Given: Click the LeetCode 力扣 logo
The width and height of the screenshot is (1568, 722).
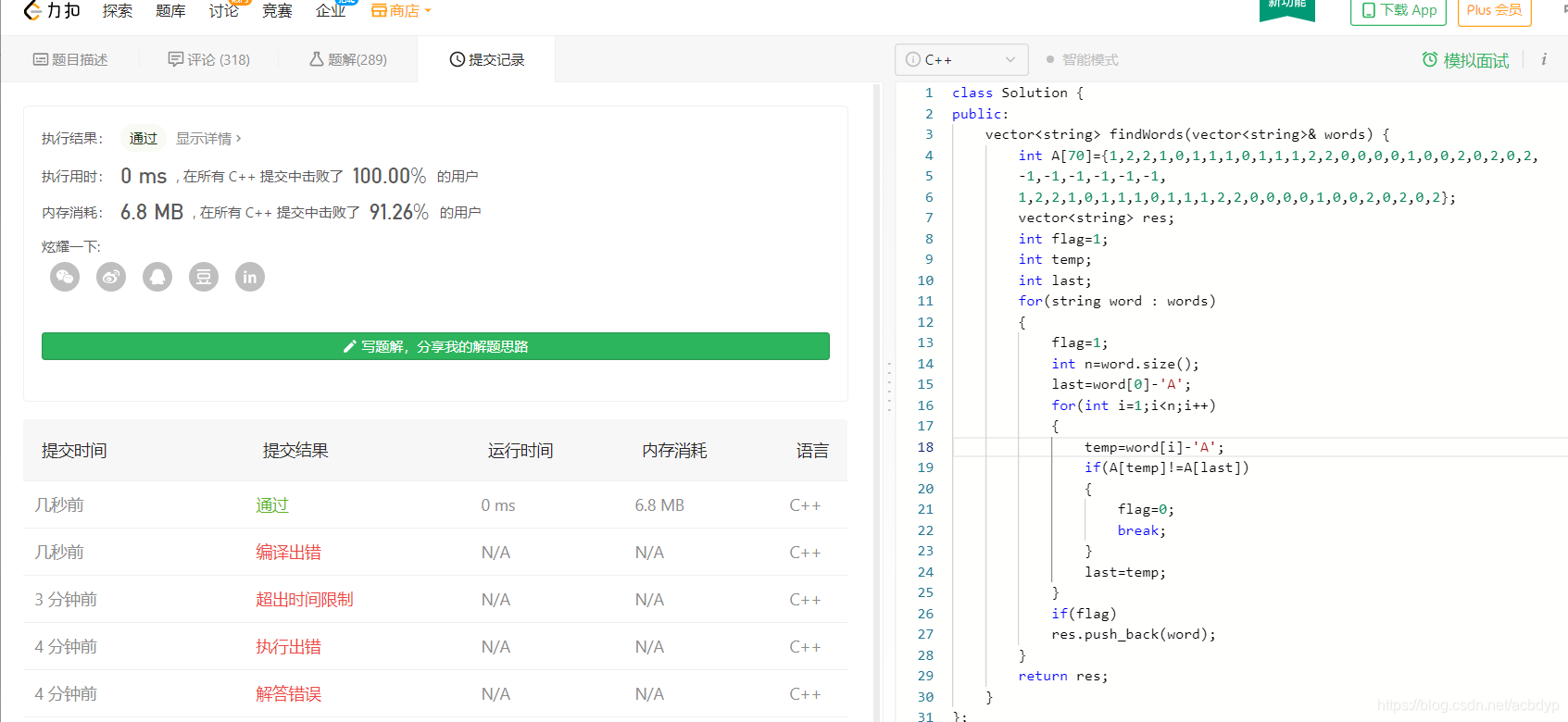Looking at the screenshot, I should tap(52, 10).
